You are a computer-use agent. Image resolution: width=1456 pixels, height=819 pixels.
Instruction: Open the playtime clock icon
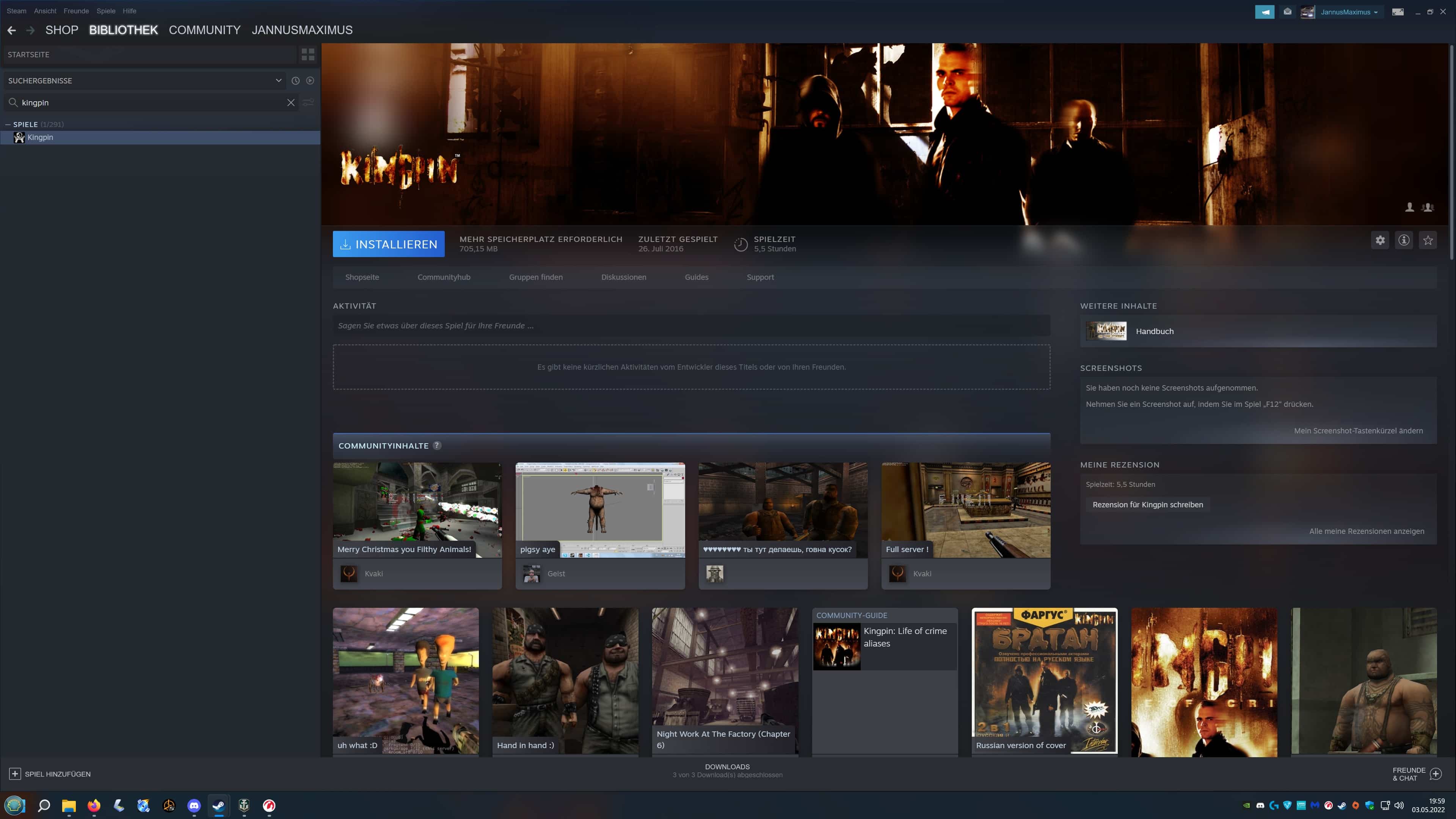tap(741, 244)
